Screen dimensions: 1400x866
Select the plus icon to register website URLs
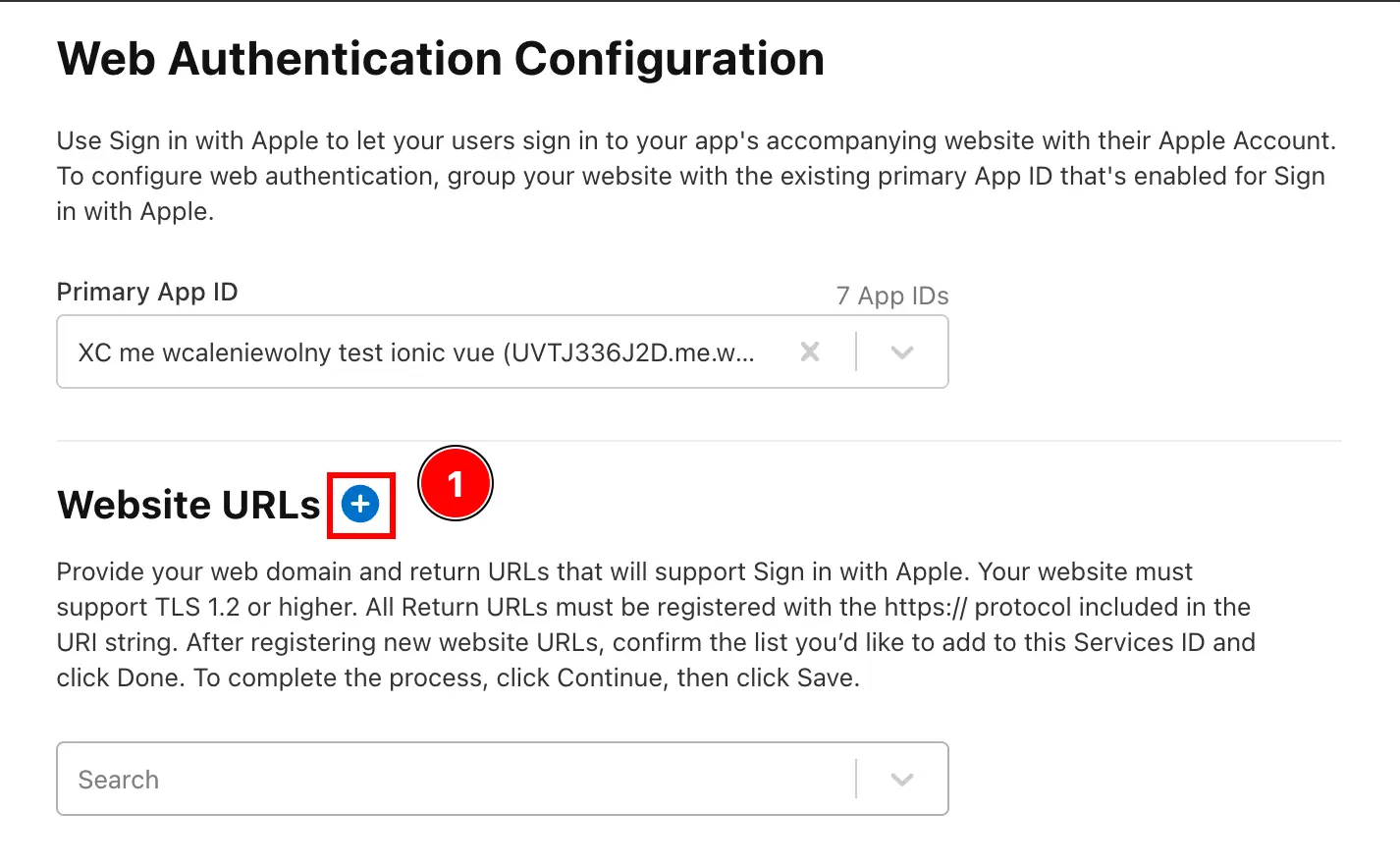(x=361, y=504)
